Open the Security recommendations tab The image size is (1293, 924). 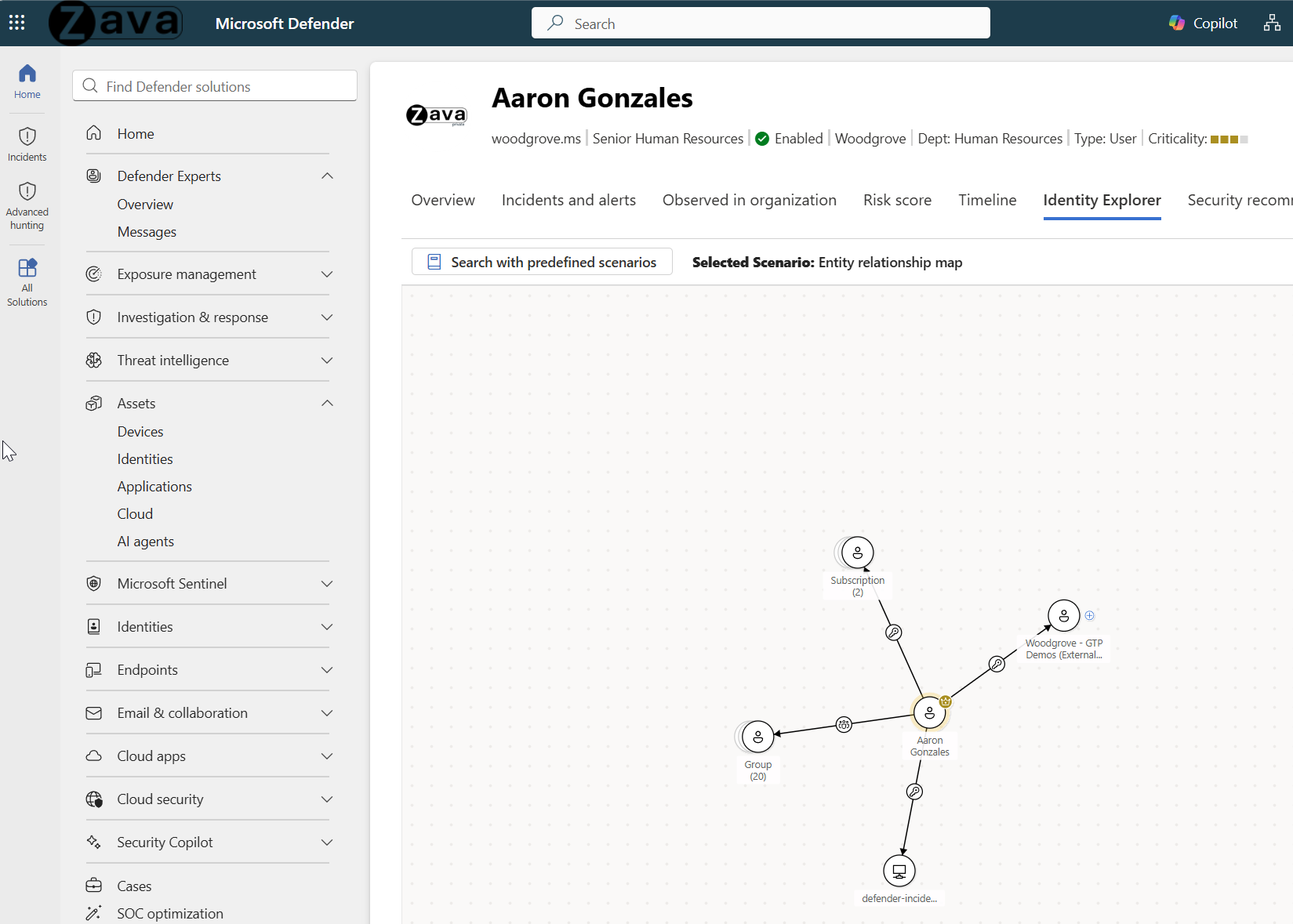[x=1240, y=200]
